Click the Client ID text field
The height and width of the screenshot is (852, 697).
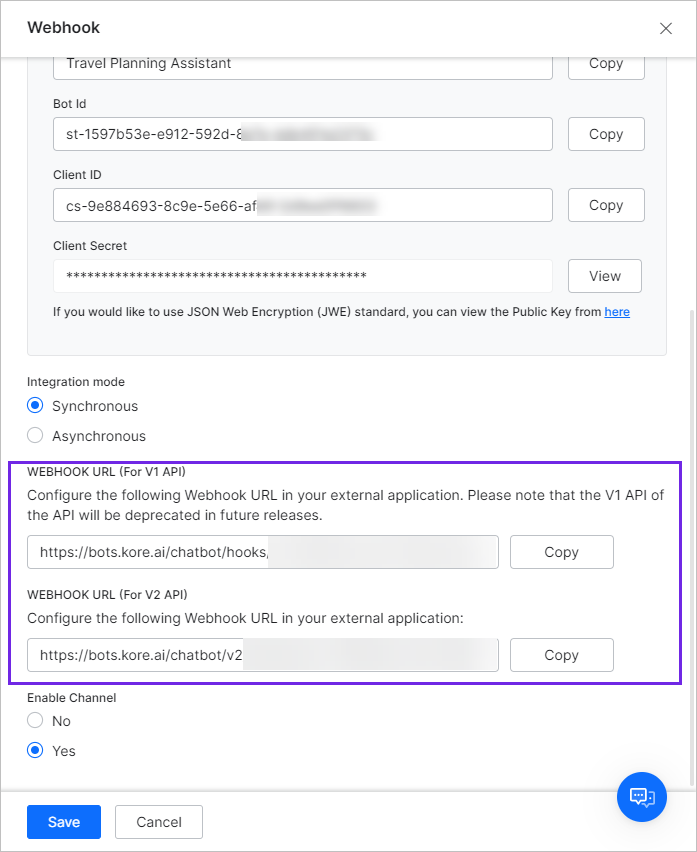302,205
